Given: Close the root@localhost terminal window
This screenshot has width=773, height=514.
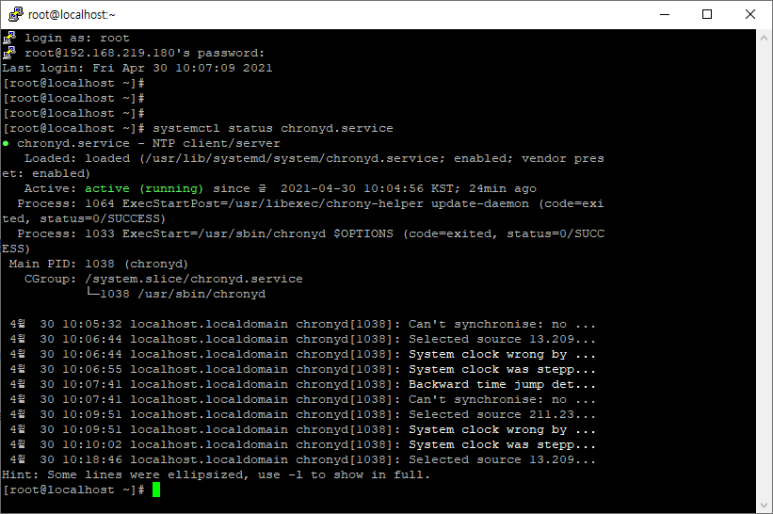Looking at the screenshot, I should point(750,14).
